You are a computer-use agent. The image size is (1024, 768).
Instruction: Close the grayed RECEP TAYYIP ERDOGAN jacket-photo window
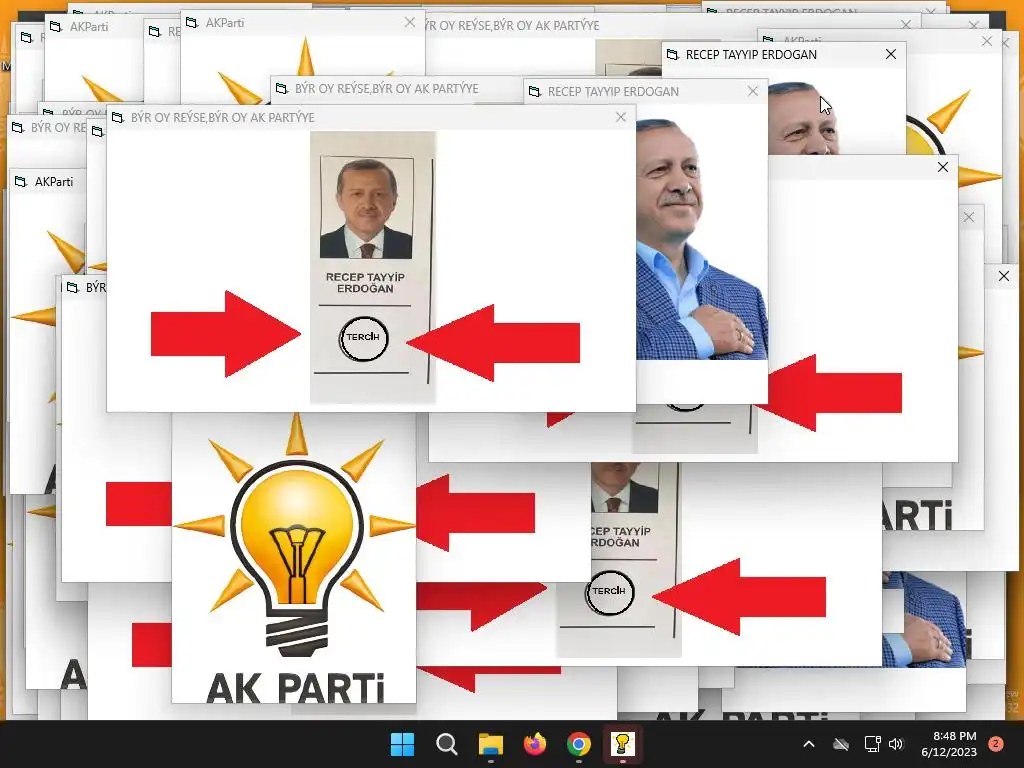[x=753, y=91]
